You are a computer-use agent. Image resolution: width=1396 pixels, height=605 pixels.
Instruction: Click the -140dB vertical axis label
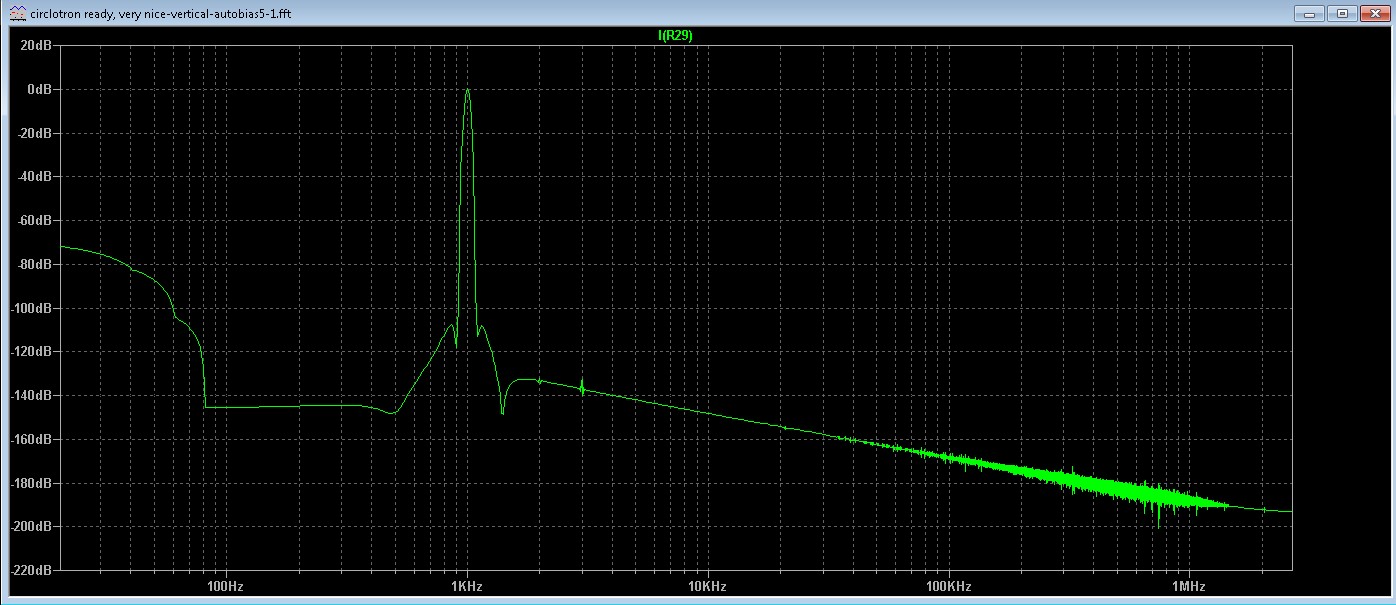click(30, 396)
